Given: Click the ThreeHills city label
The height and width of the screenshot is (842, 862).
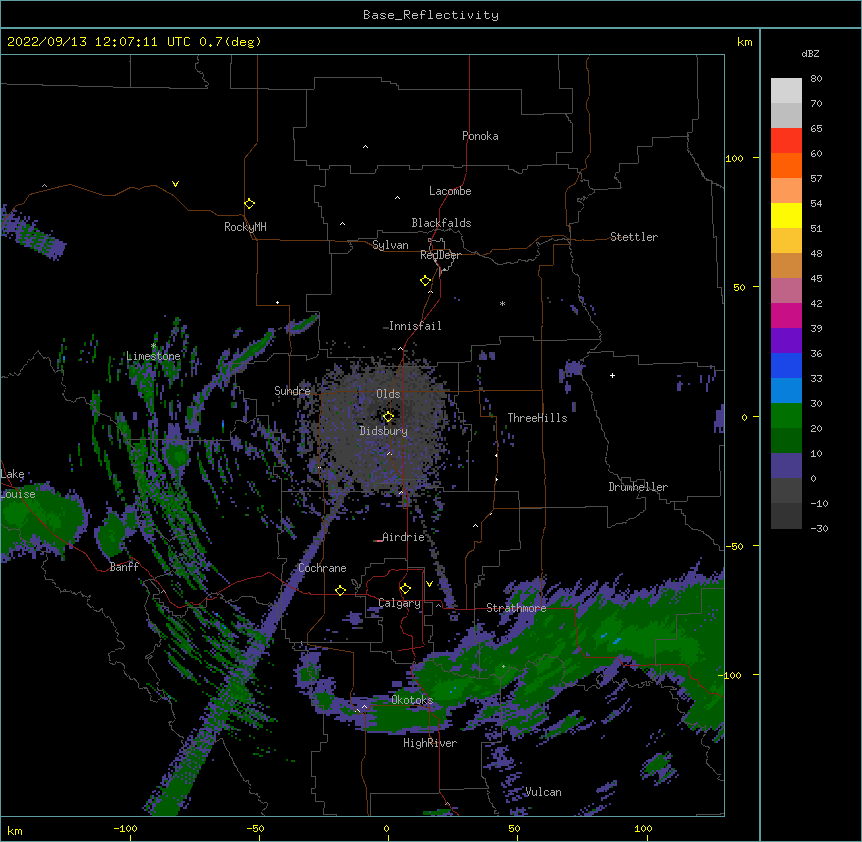Looking at the screenshot, I should click(x=537, y=418).
